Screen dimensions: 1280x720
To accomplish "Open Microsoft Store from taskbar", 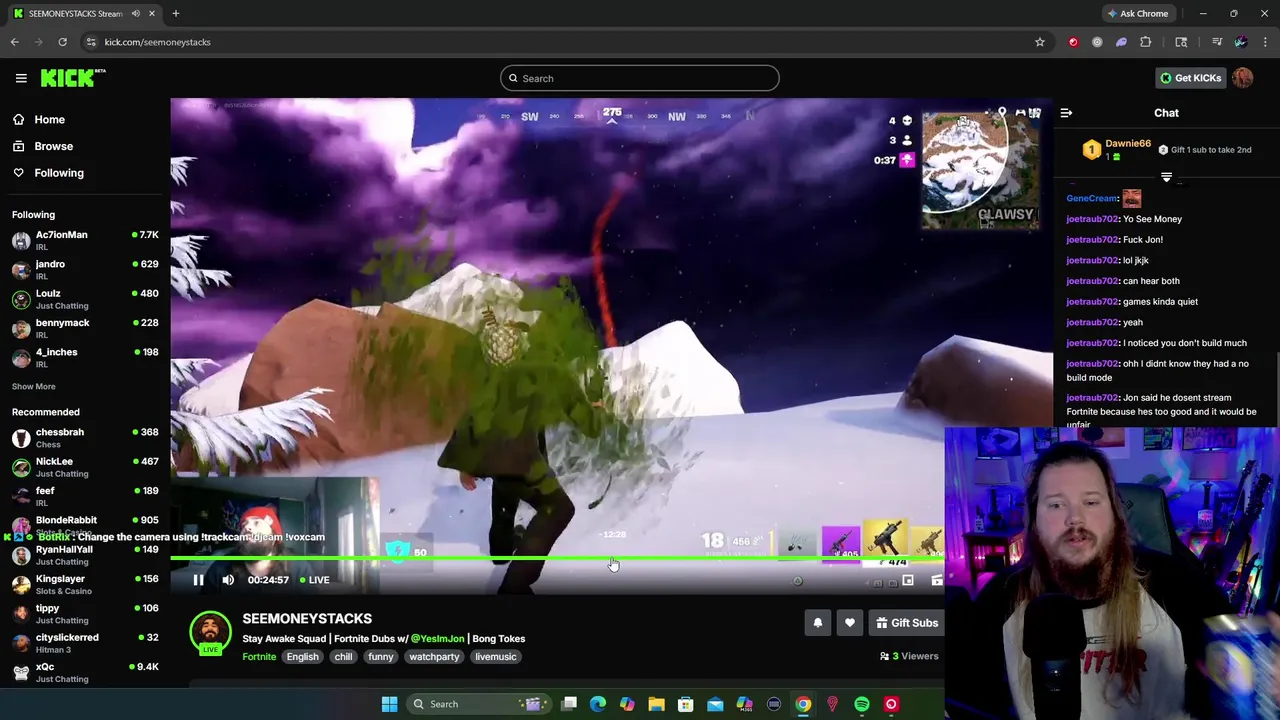I will click(x=686, y=704).
